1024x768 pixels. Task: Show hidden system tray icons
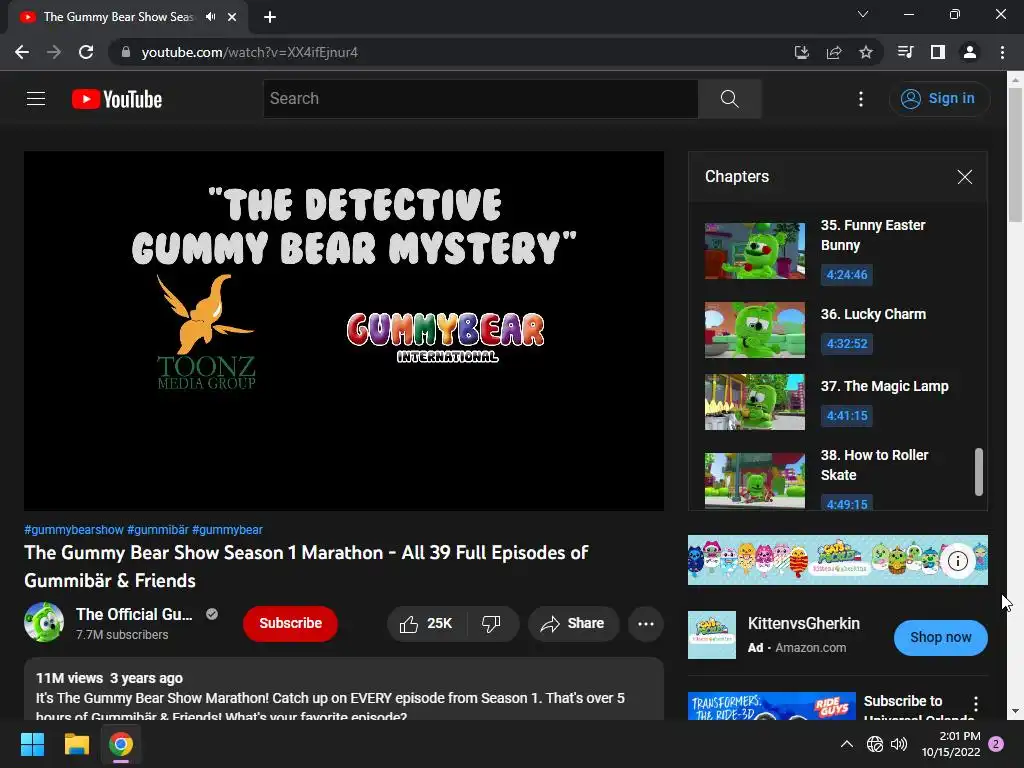point(846,744)
